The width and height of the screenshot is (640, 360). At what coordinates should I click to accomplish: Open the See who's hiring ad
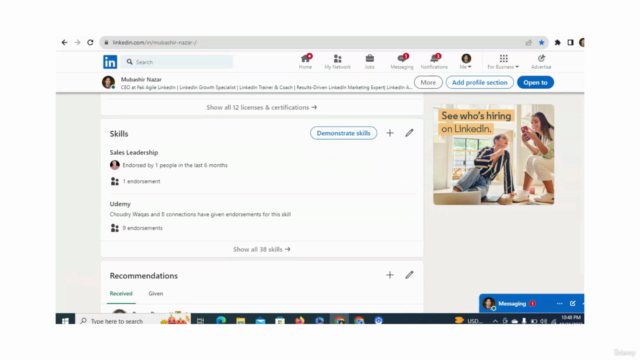pos(493,154)
